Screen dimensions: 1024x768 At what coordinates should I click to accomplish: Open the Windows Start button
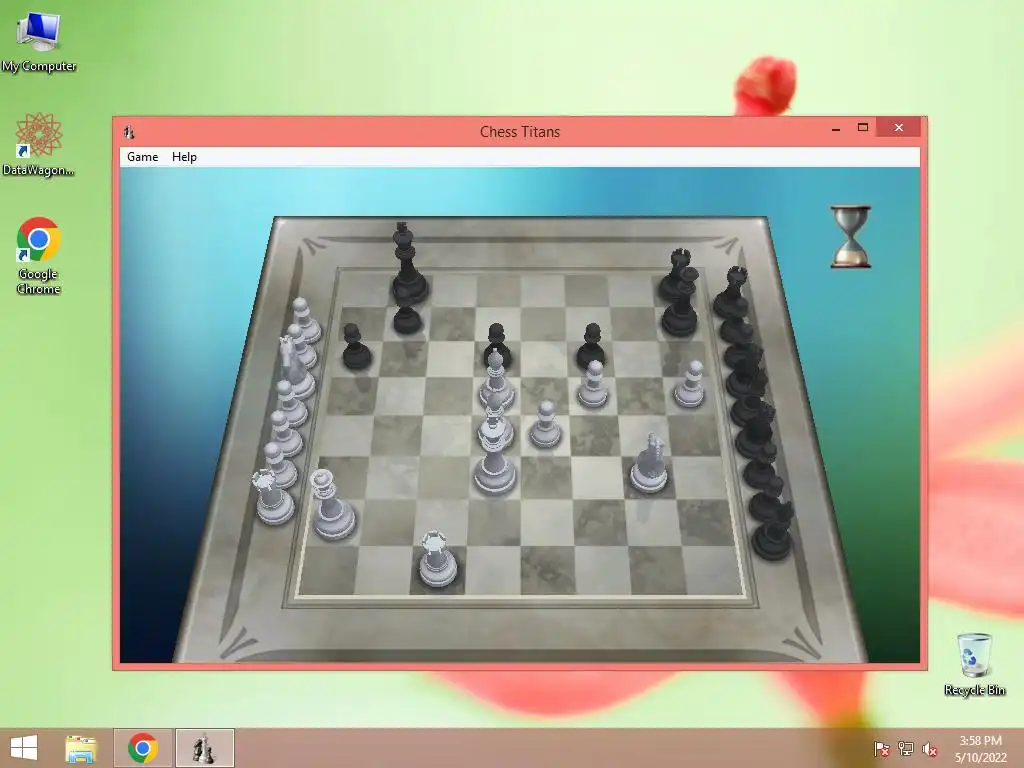click(24, 748)
